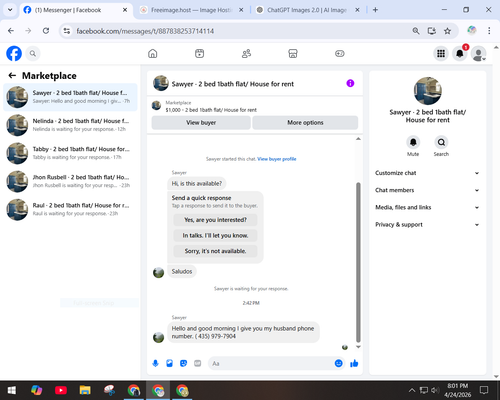The image size is (500, 400).
Task: Send 'In talks. I'll let you know.' response
Action: 215,236
